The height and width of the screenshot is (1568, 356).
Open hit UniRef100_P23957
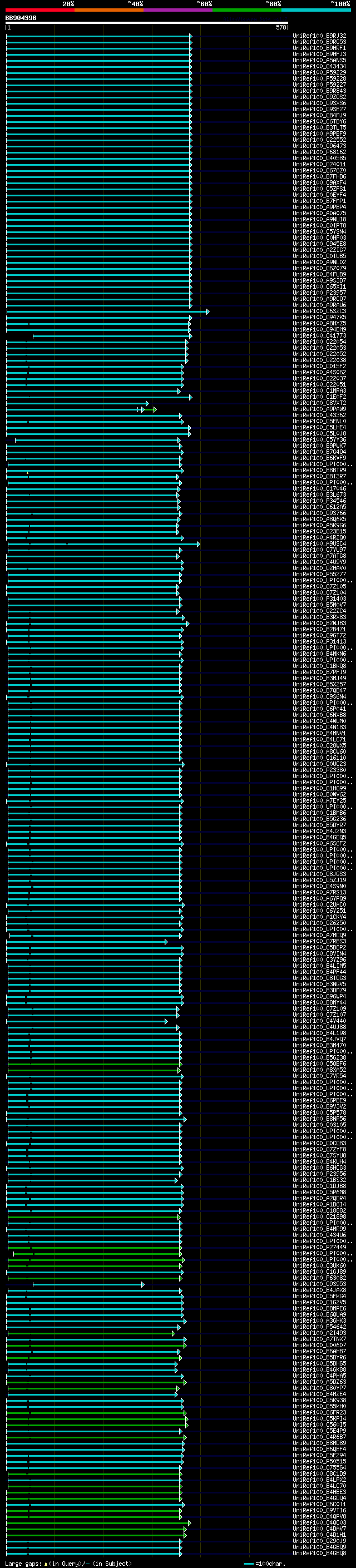point(319,293)
